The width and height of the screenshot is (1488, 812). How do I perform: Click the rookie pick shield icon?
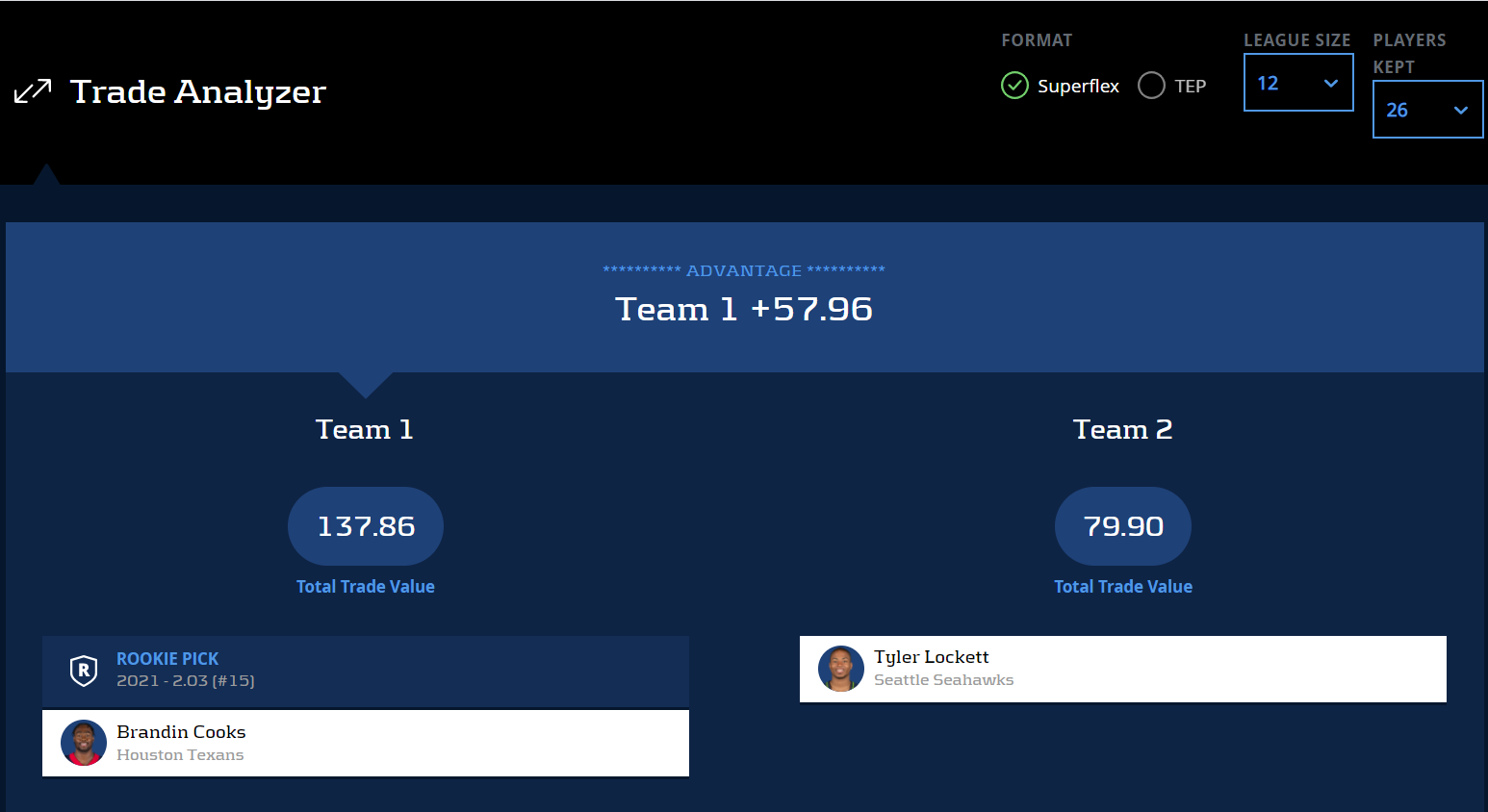tap(84, 670)
